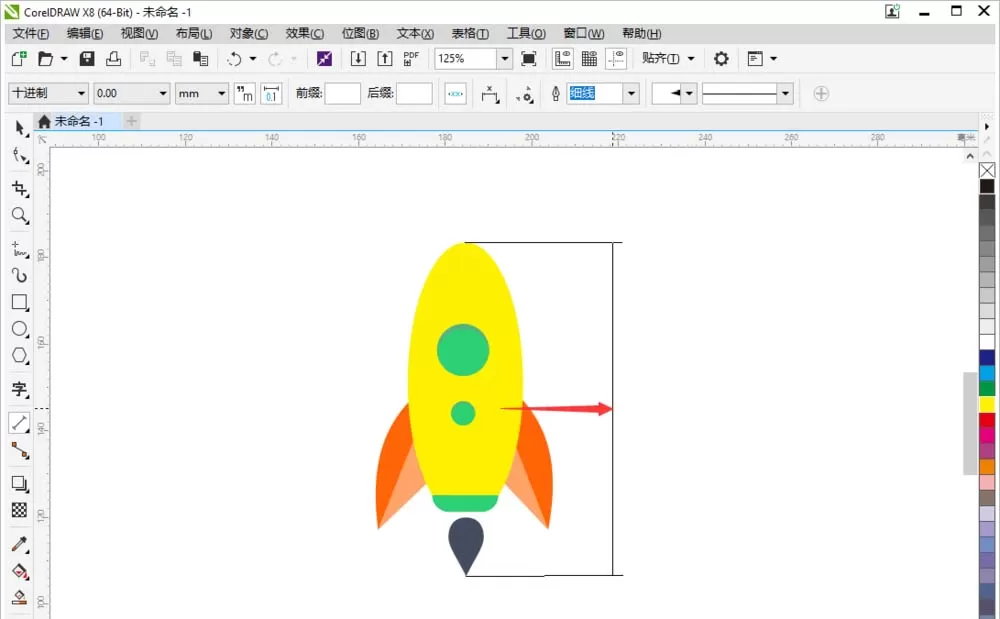Open the dimension units mm dropdown
The width and height of the screenshot is (1000, 619).
pos(221,94)
